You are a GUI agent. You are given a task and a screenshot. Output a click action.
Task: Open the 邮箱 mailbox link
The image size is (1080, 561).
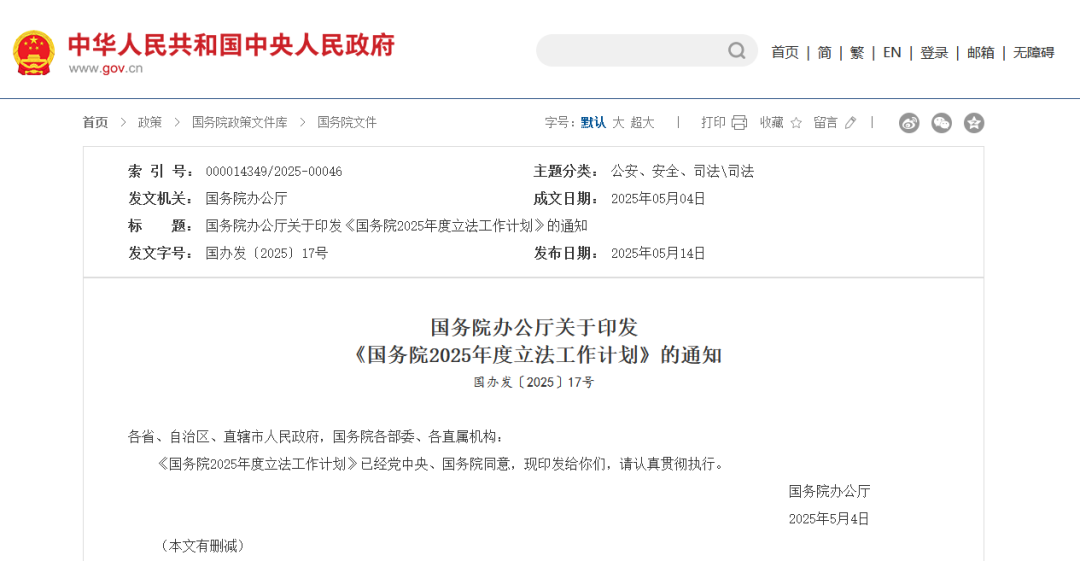981,52
